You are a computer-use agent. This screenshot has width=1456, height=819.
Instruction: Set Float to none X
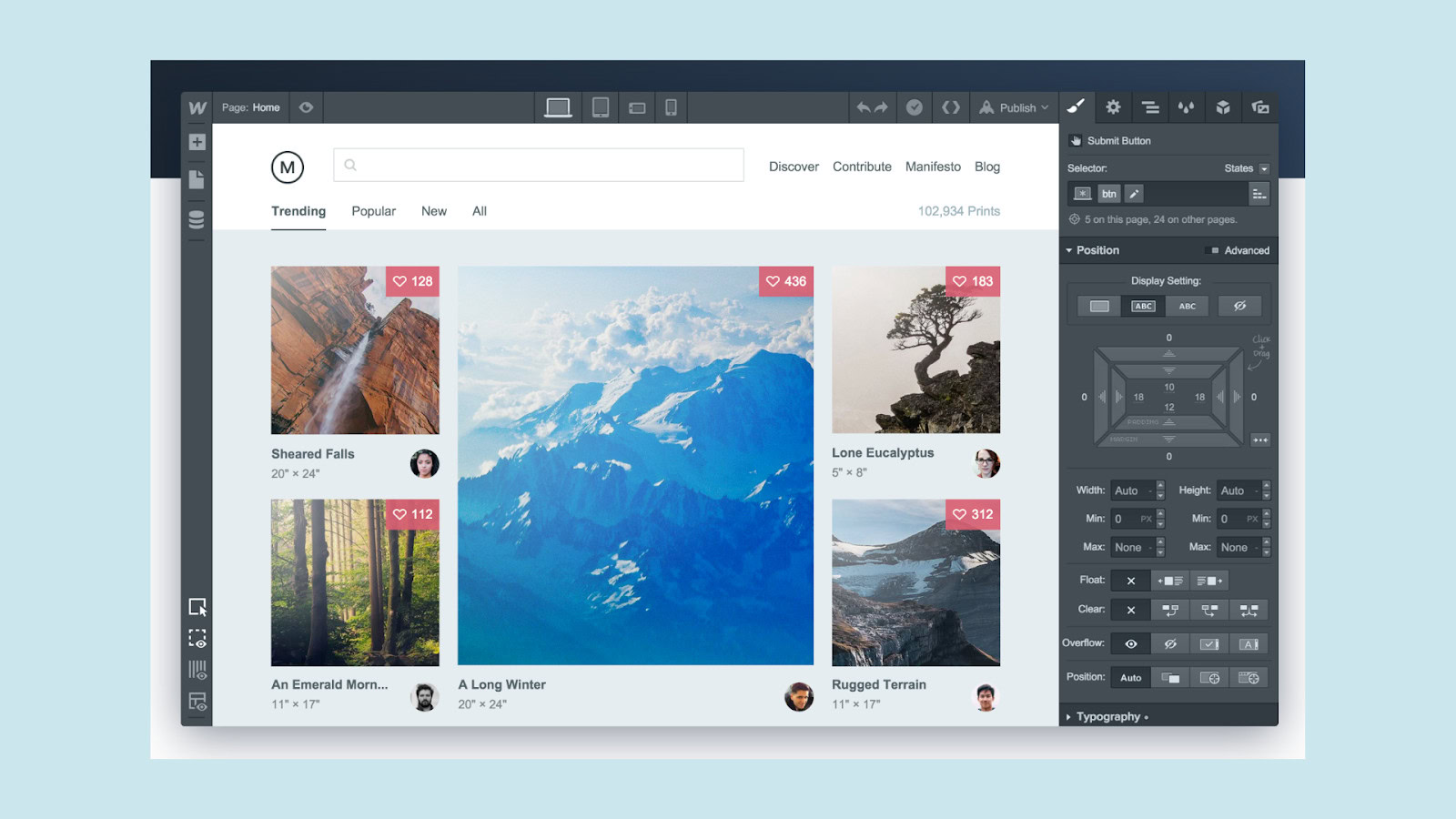[x=1130, y=581]
